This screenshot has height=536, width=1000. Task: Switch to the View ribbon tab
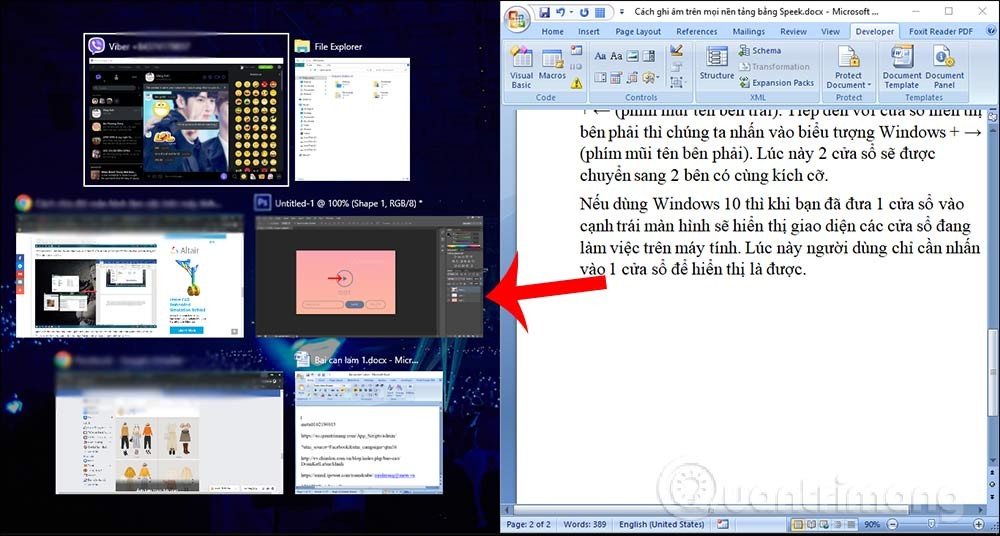pos(830,31)
